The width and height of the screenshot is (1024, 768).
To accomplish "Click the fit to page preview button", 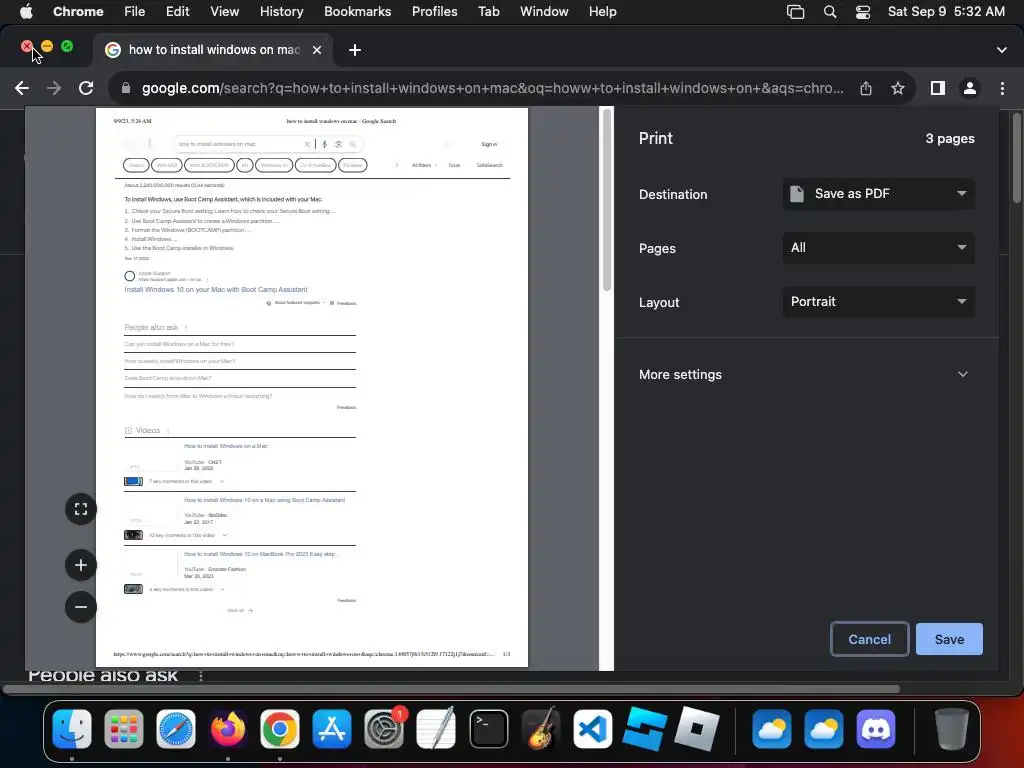I will [x=81, y=509].
